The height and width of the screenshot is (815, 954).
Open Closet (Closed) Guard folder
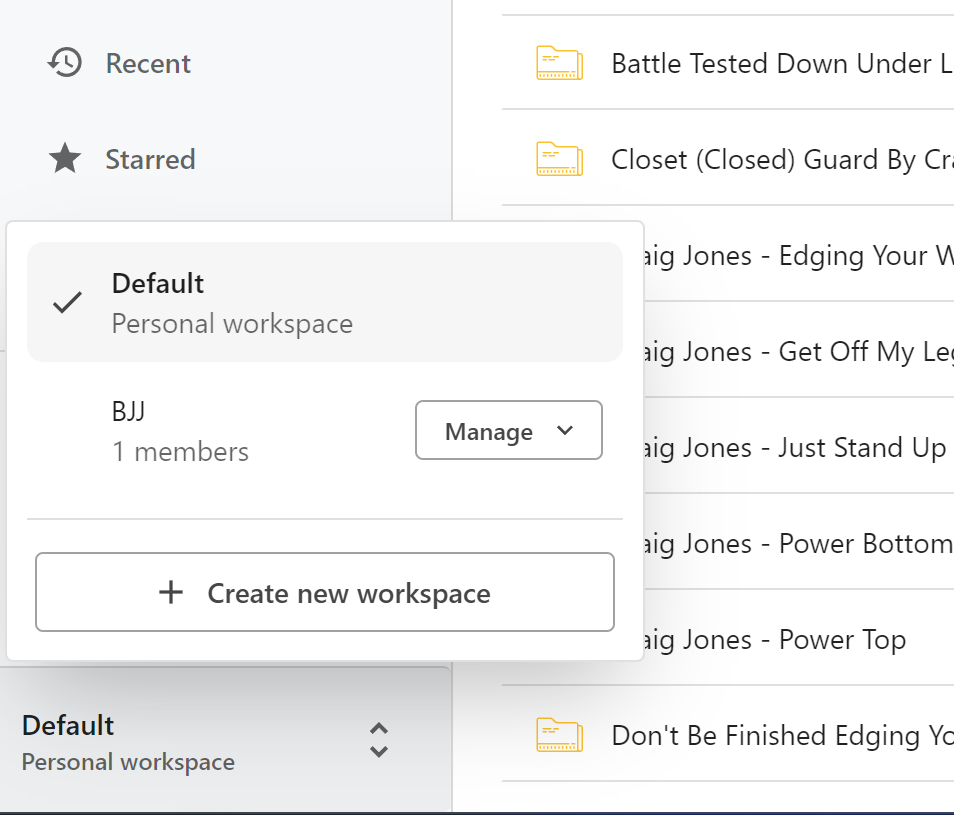(728, 158)
